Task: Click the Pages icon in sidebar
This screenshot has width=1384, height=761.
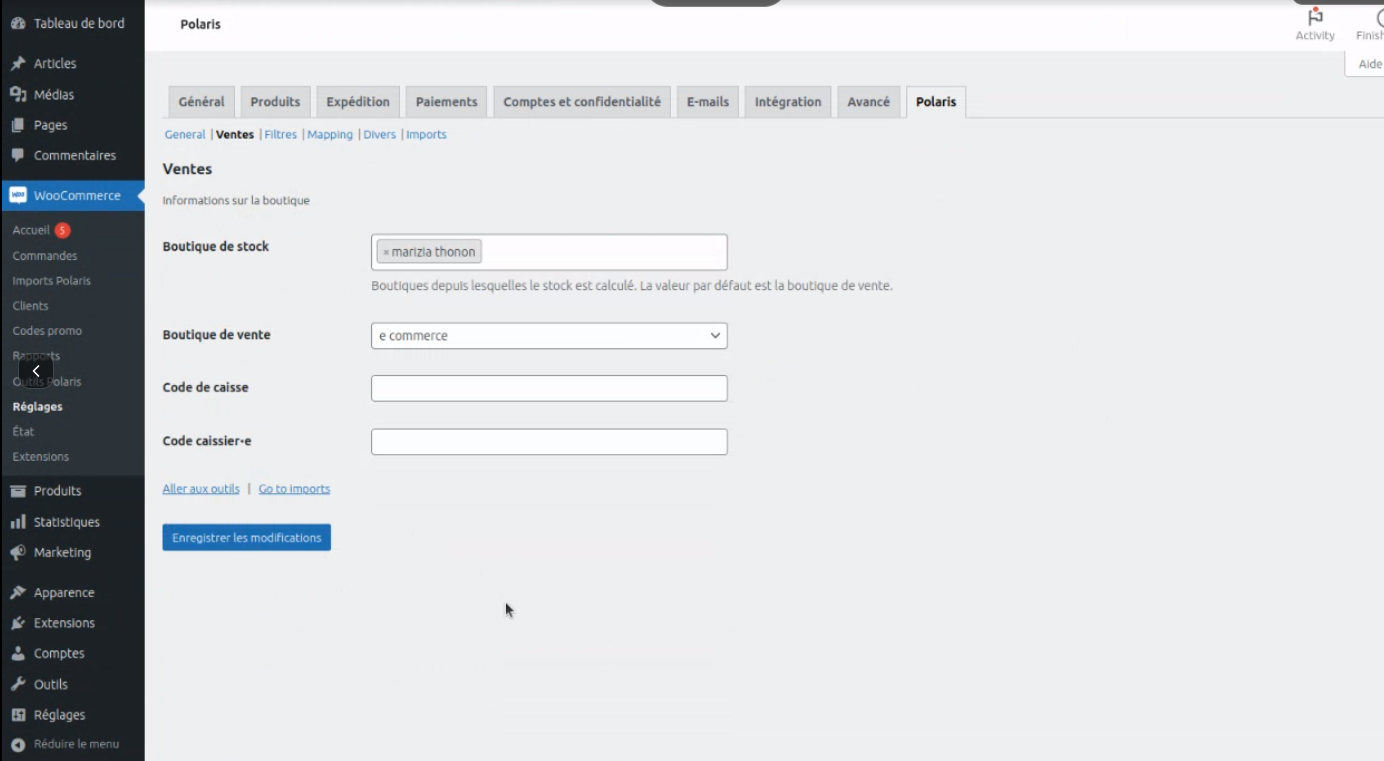Action: tap(18, 126)
